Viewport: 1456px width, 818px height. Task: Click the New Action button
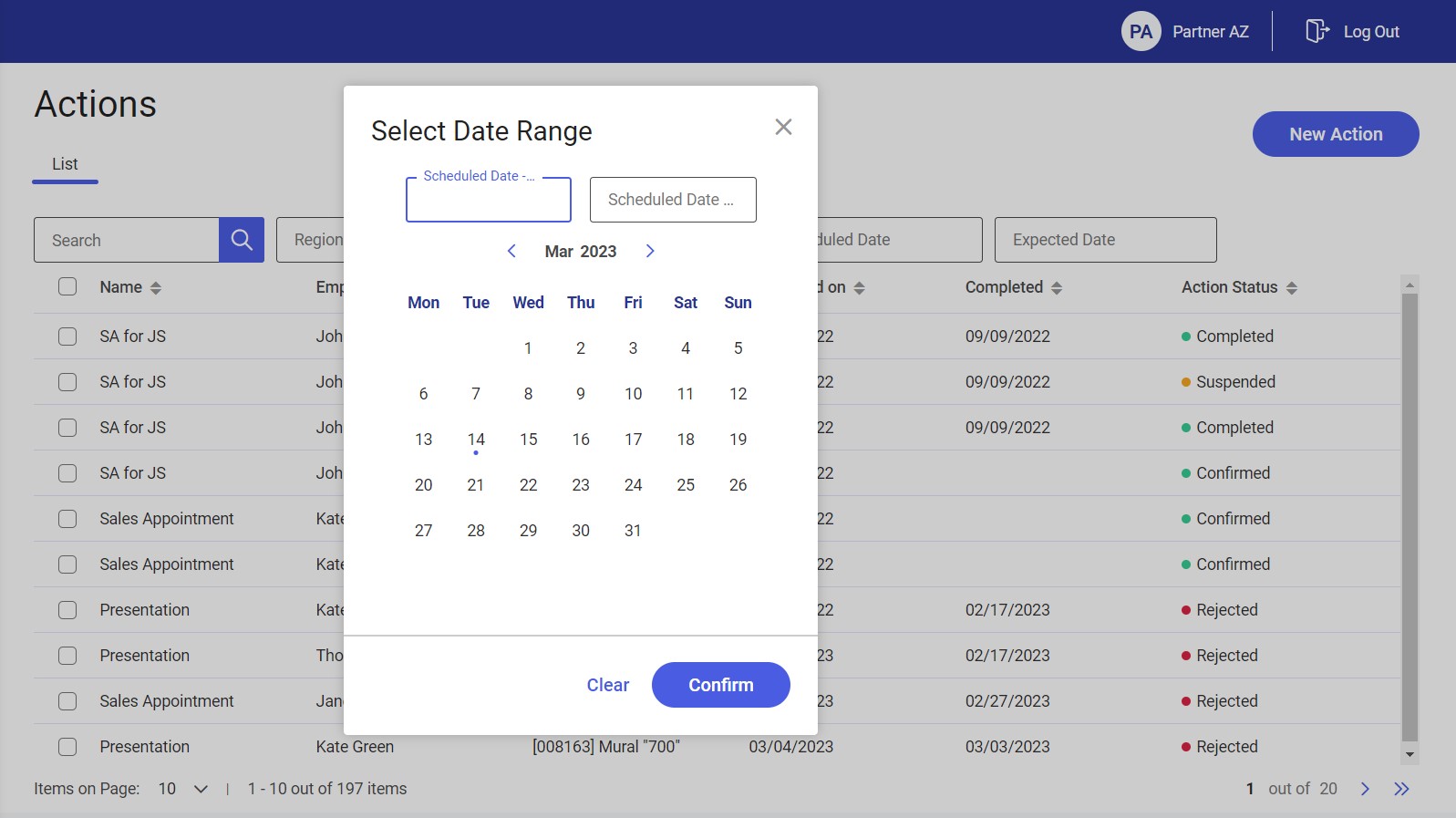[1336, 134]
